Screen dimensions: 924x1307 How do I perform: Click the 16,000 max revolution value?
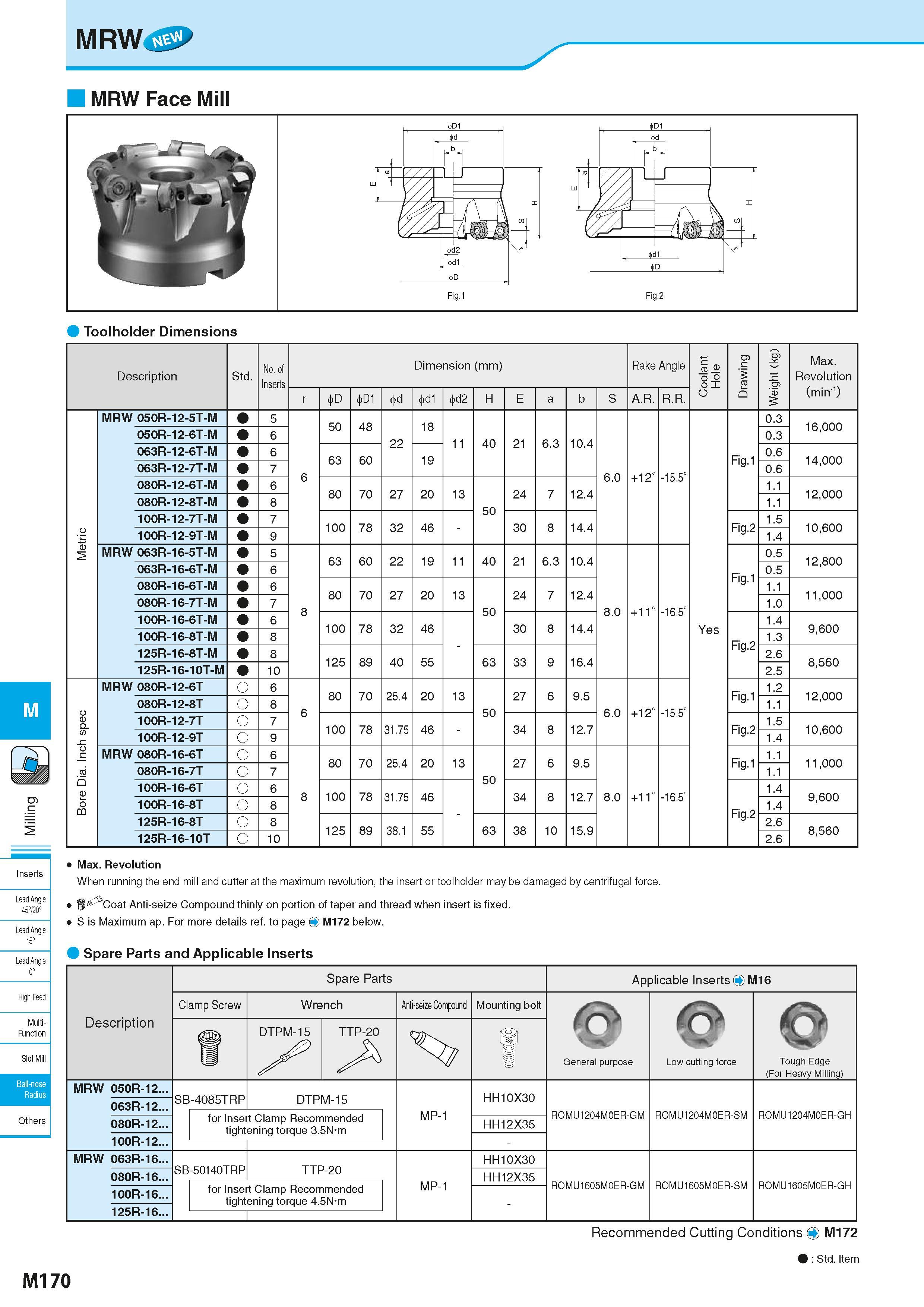point(823,427)
